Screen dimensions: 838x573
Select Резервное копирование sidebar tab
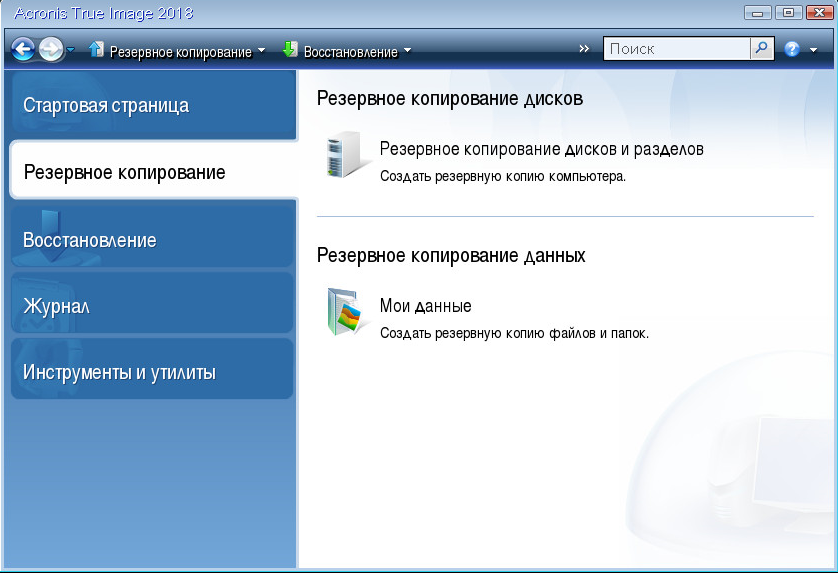click(x=154, y=172)
